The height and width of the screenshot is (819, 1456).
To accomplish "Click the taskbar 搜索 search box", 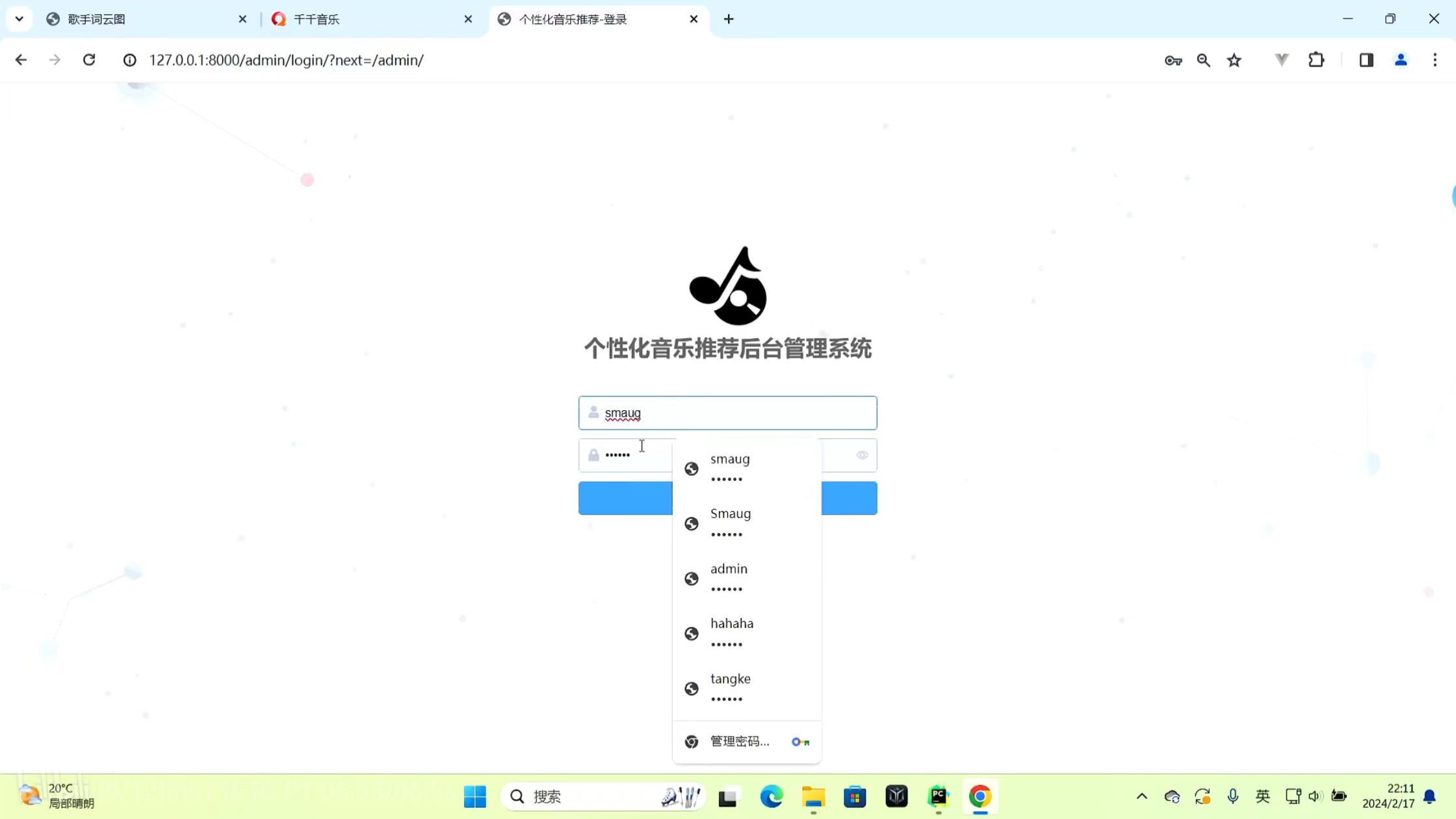I will pyautogui.click(x=603, y=796).
